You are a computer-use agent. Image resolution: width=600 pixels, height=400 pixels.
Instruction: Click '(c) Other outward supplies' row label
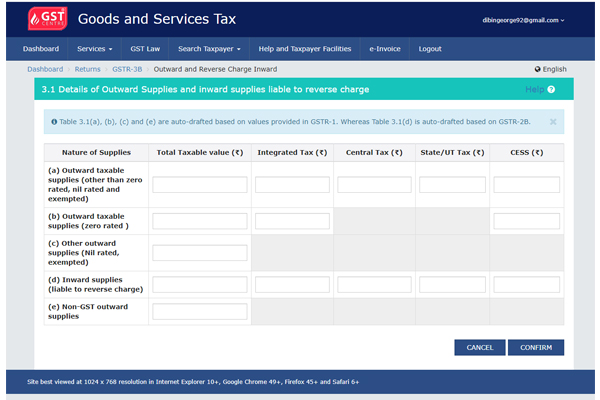84,253
